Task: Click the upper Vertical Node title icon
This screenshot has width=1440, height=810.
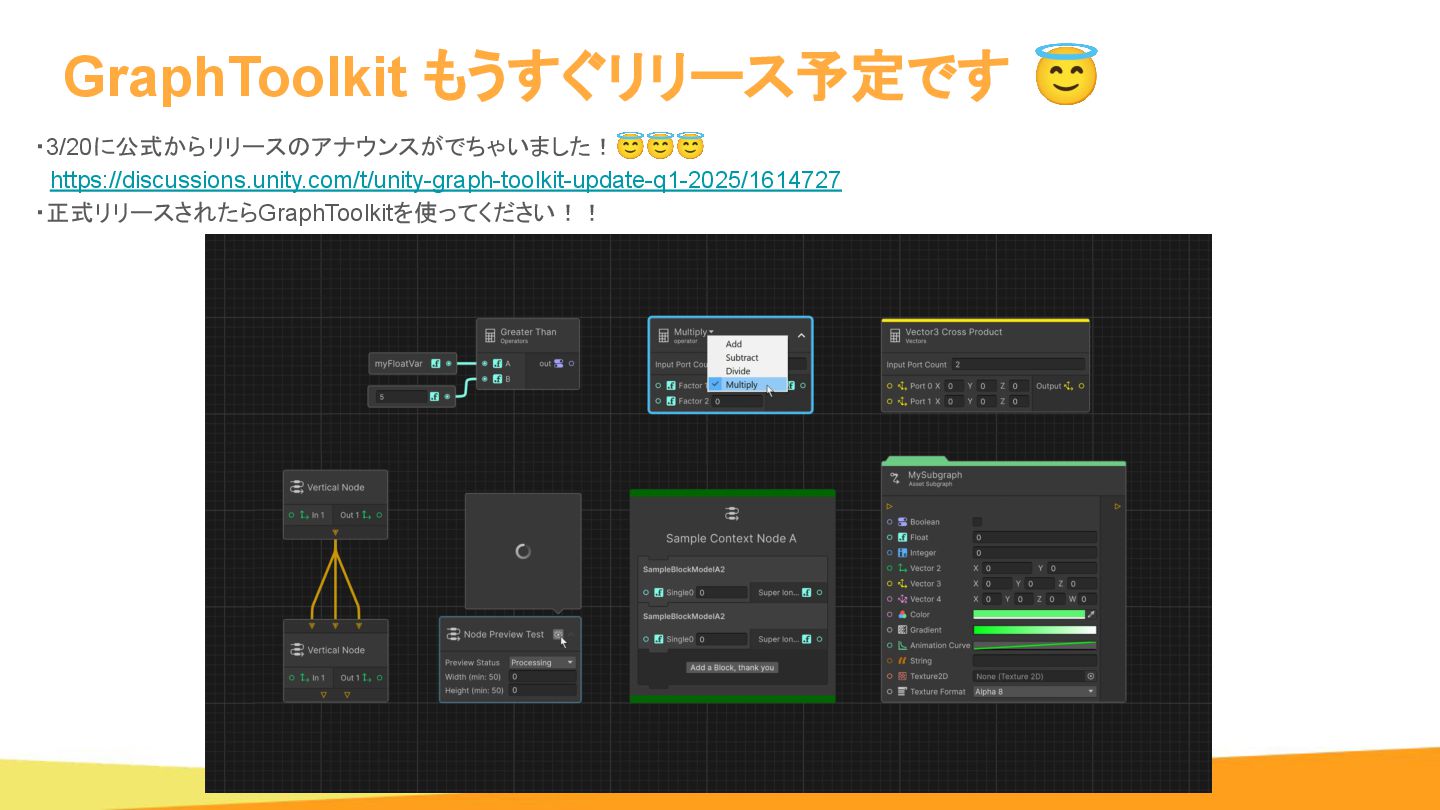Action: [x=297, y=487]
